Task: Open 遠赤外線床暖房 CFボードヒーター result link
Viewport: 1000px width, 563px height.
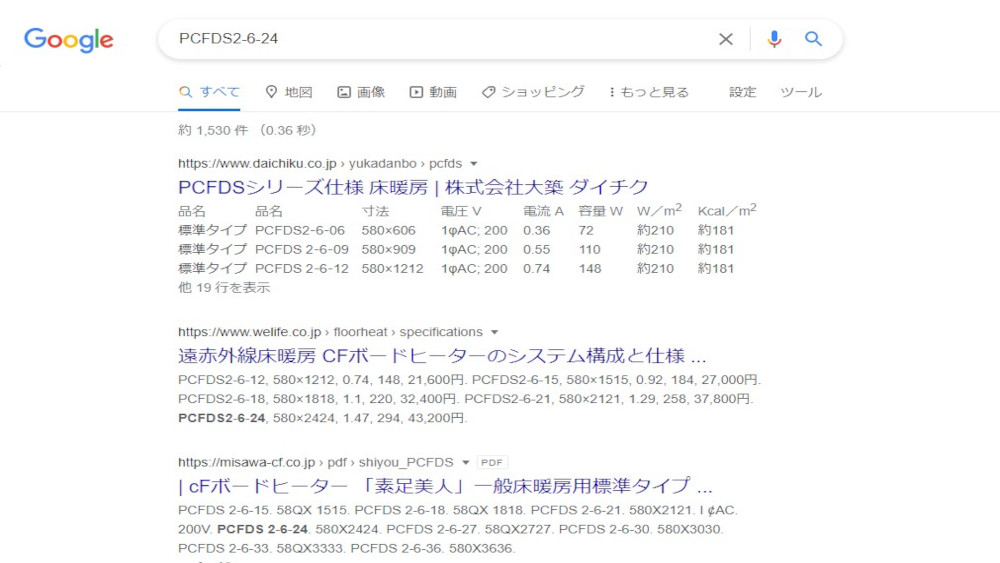Action: click(442, 356)
